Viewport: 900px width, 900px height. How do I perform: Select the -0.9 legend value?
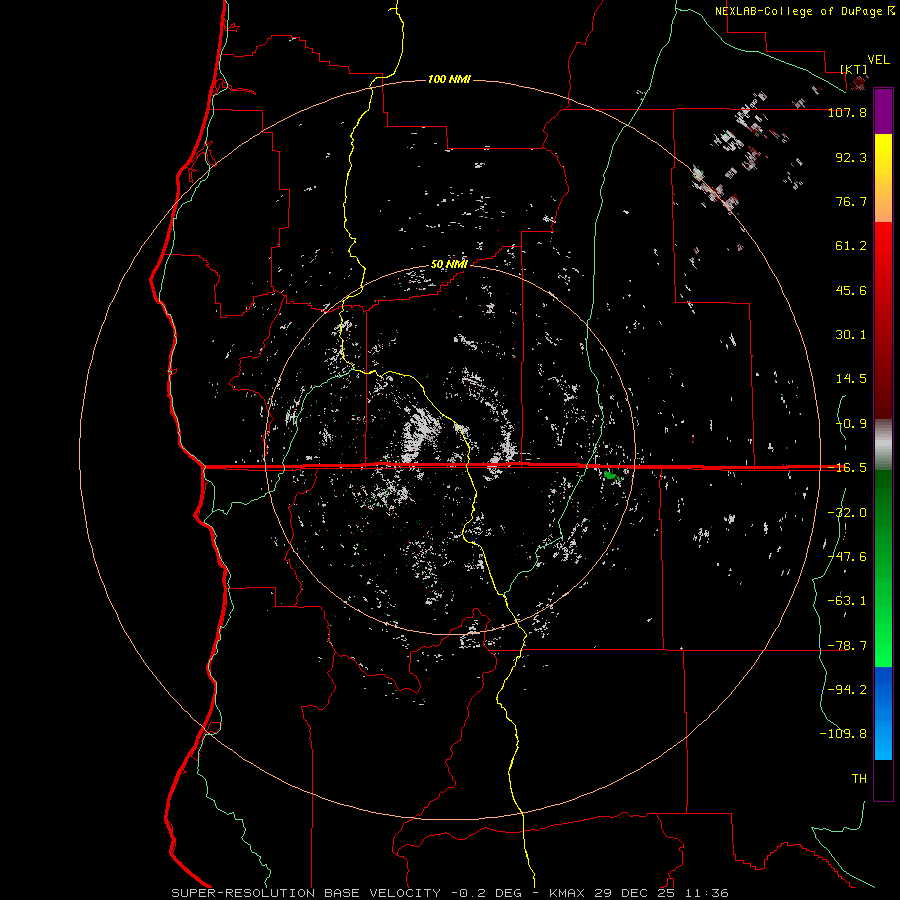coord(851,424)
